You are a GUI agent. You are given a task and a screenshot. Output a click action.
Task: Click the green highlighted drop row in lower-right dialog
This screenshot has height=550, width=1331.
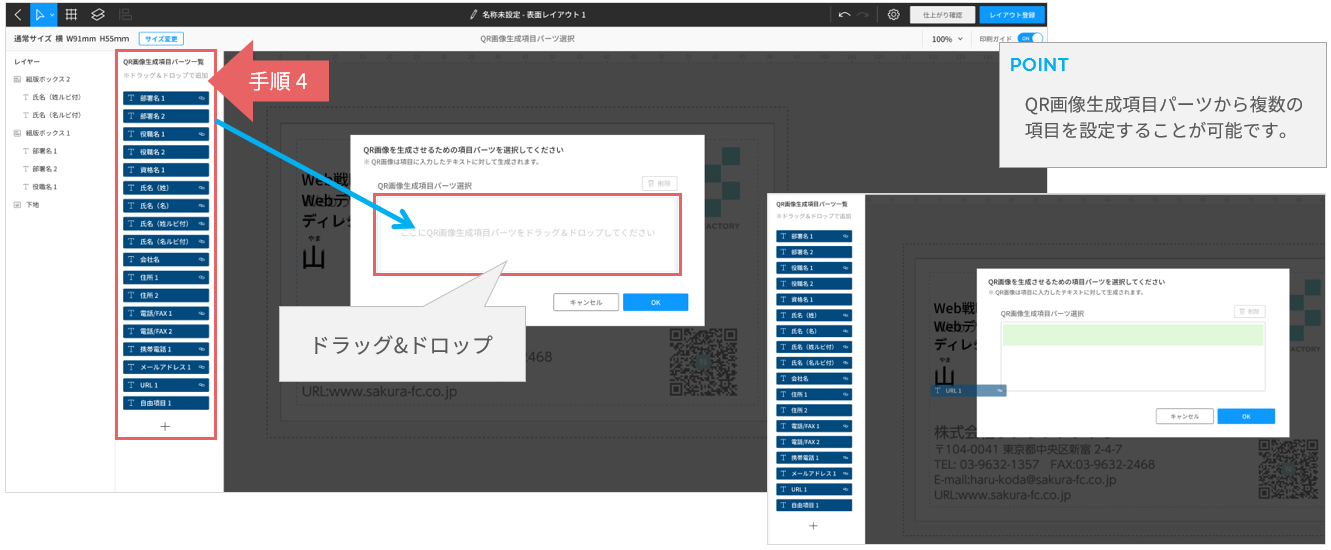coord(1133,335)
